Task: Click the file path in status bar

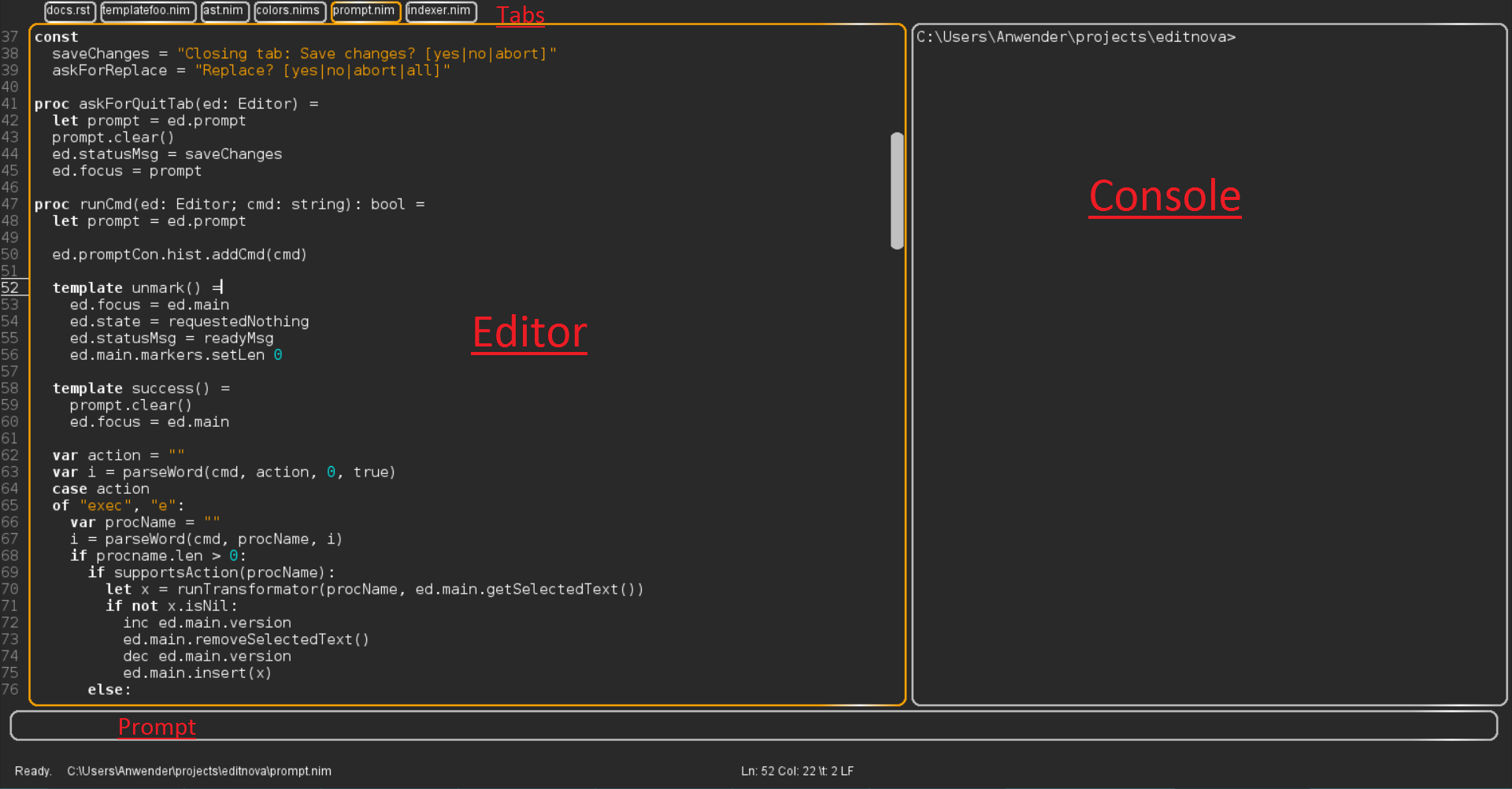Action: click(x=199, y=772)
